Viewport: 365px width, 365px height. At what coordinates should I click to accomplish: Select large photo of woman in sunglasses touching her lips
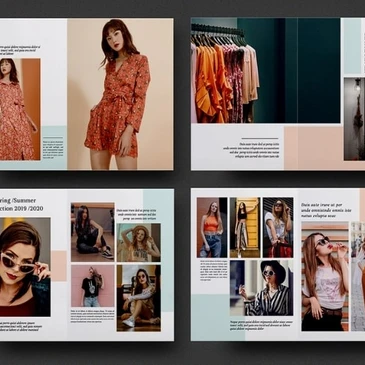click(x=325, y=276)
